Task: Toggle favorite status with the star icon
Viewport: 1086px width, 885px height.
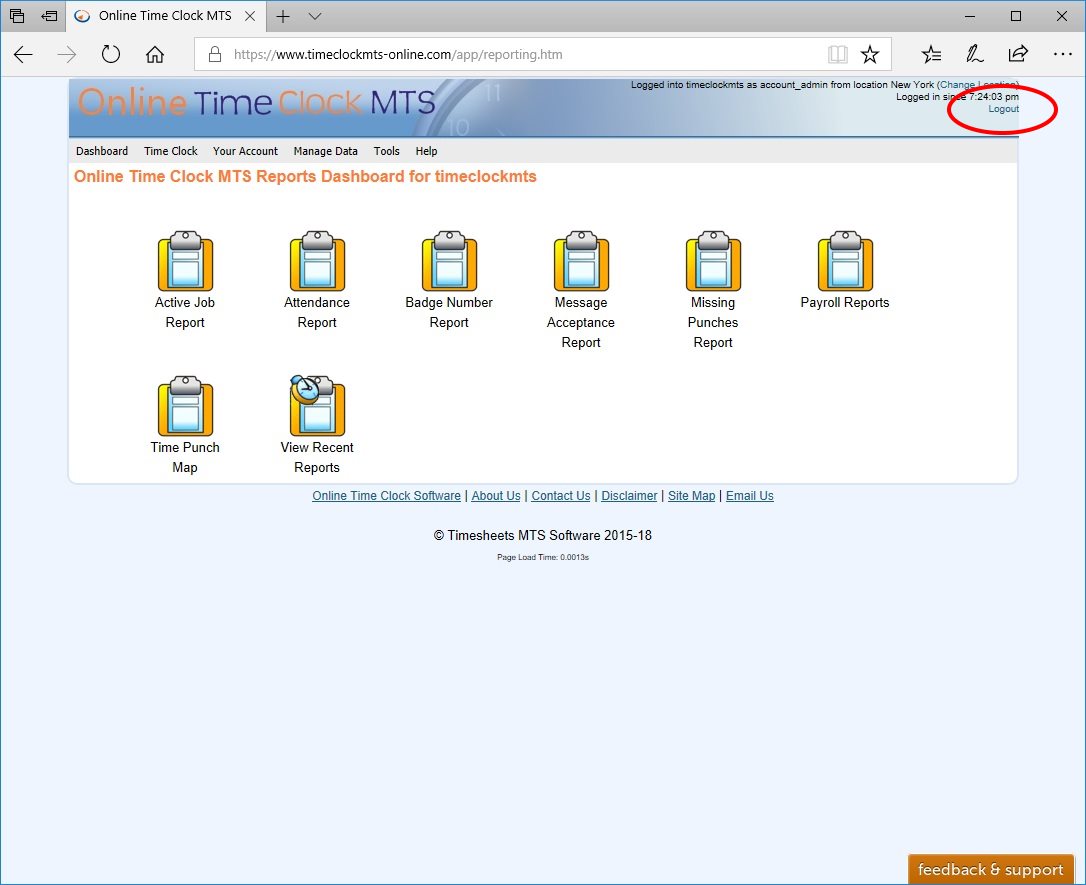Action: point(871,54)
